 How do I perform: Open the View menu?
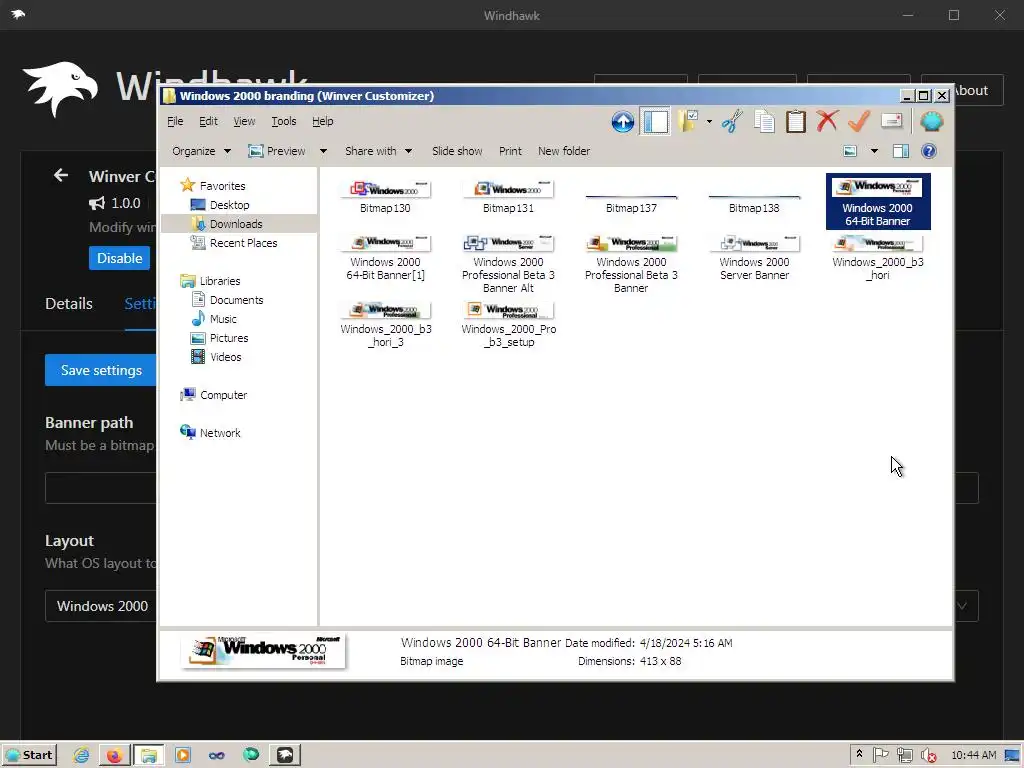point(244,121)
